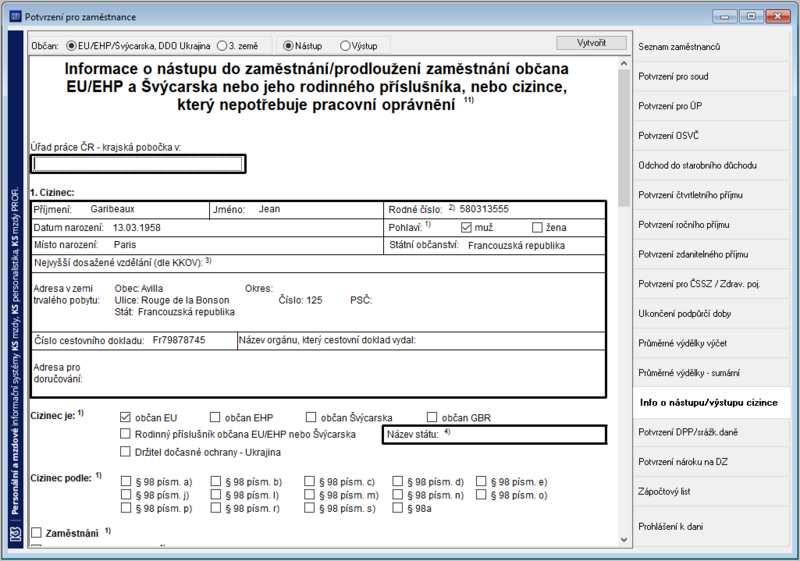Image resolution: width=800 pixels, height=561 pixels.
Task: Toggle the žena checkbox
Action: pyautogui.click(x=537, y=227)
